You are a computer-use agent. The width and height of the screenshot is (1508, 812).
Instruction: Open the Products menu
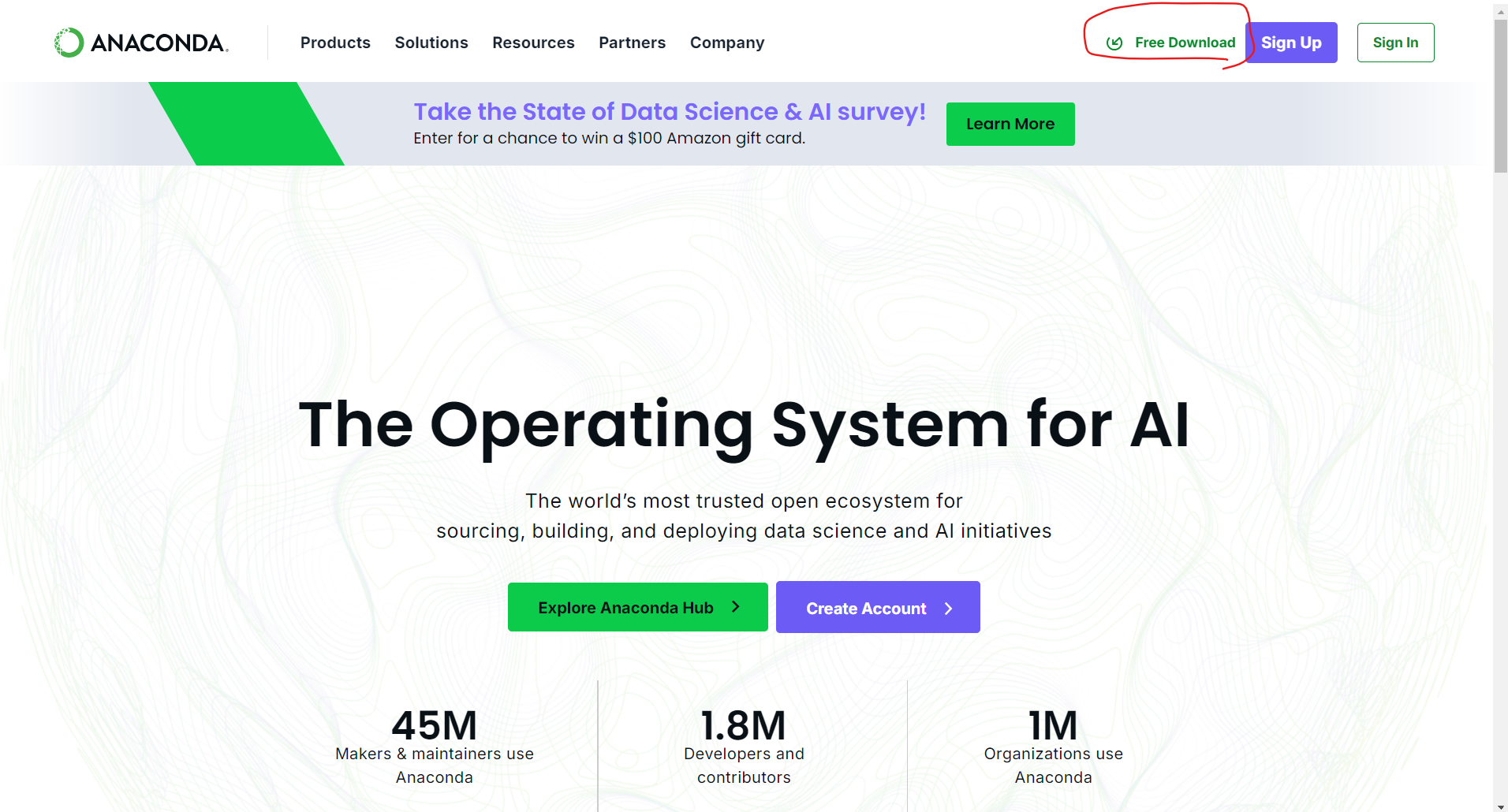[x=335, y=43]
